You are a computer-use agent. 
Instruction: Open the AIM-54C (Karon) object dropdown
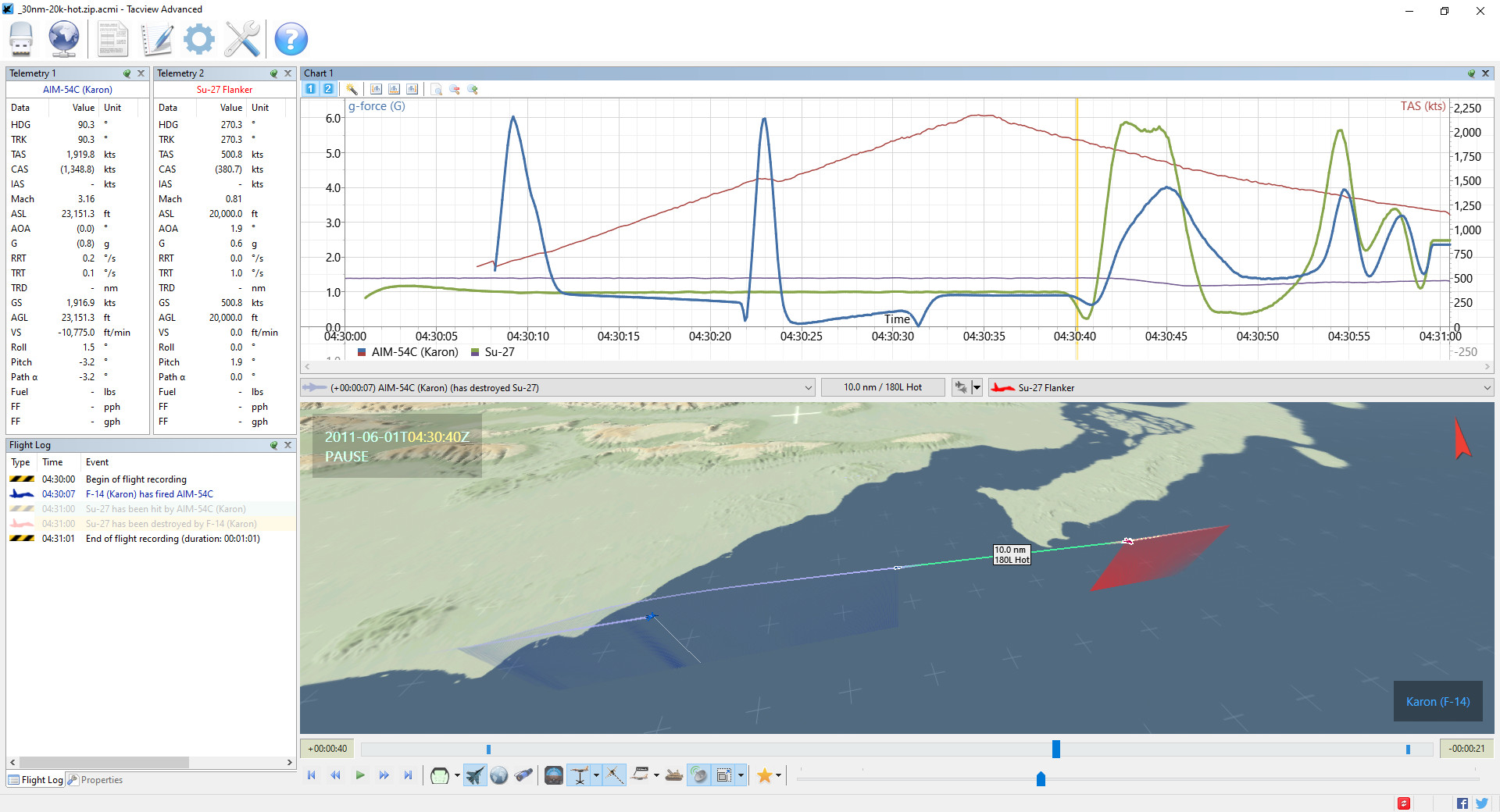coord(808,388)
